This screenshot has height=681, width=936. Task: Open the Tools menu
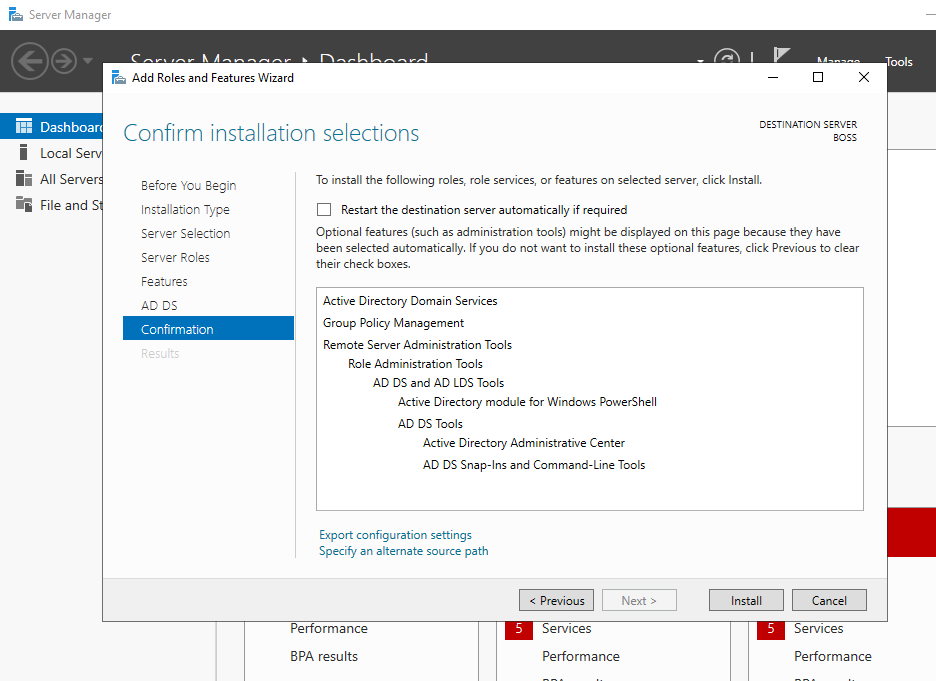[898, 62]
